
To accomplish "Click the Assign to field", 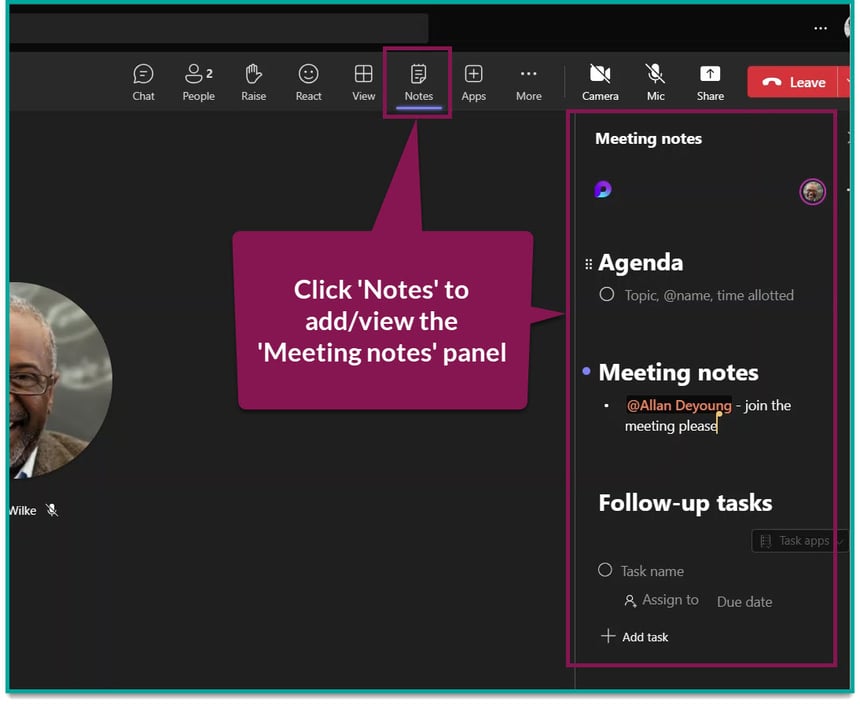I will (662, 600).
